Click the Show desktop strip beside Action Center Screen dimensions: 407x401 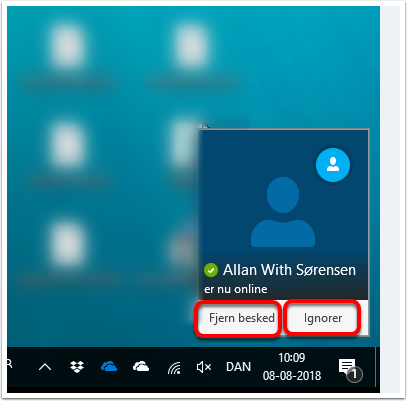[376, 367]
